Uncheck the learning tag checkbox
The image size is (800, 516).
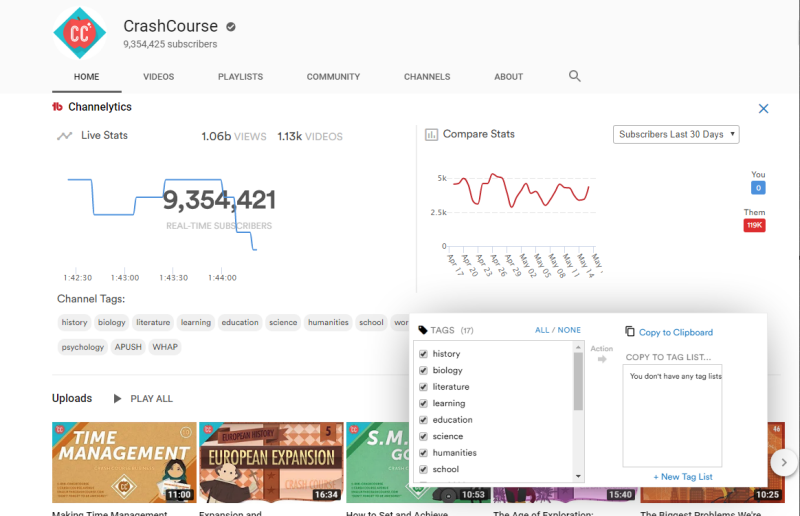coord(423,403)
